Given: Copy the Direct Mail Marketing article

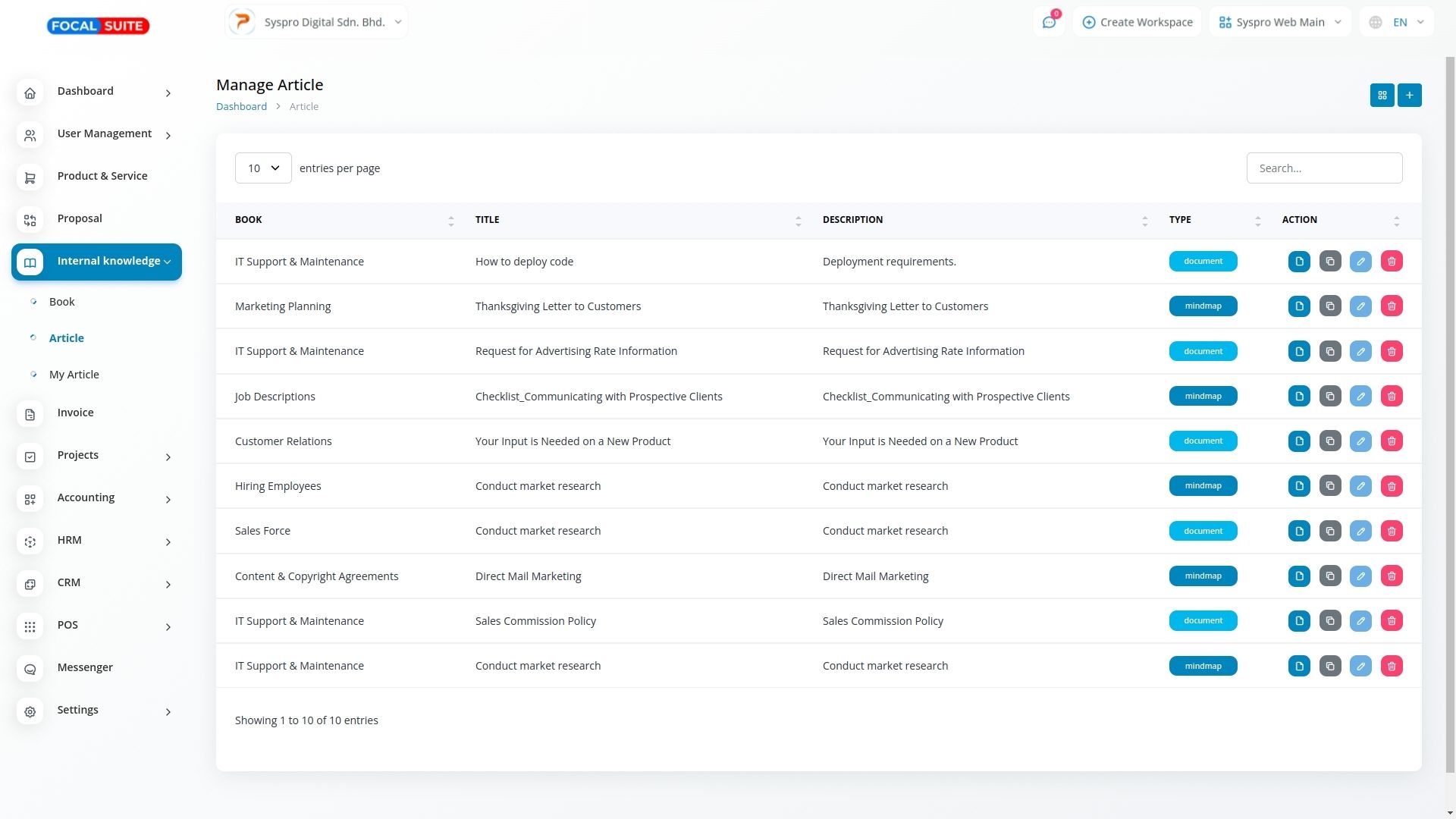Looking at the screenshot, I should click(x=1330, y=576).
